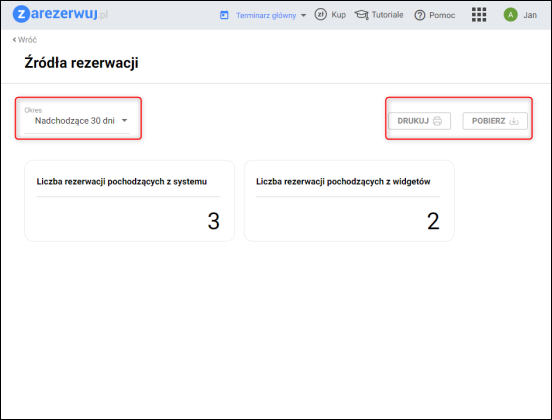Open the apps grid icon
552x420 pixels.
[479, 15]
